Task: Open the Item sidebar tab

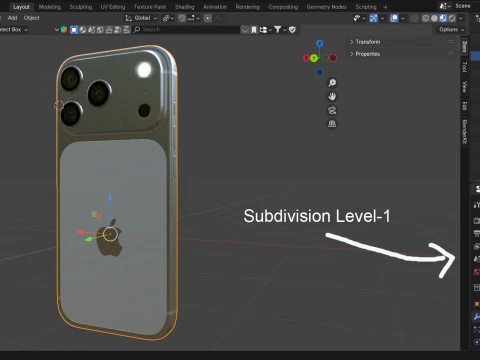Action: 464,46
